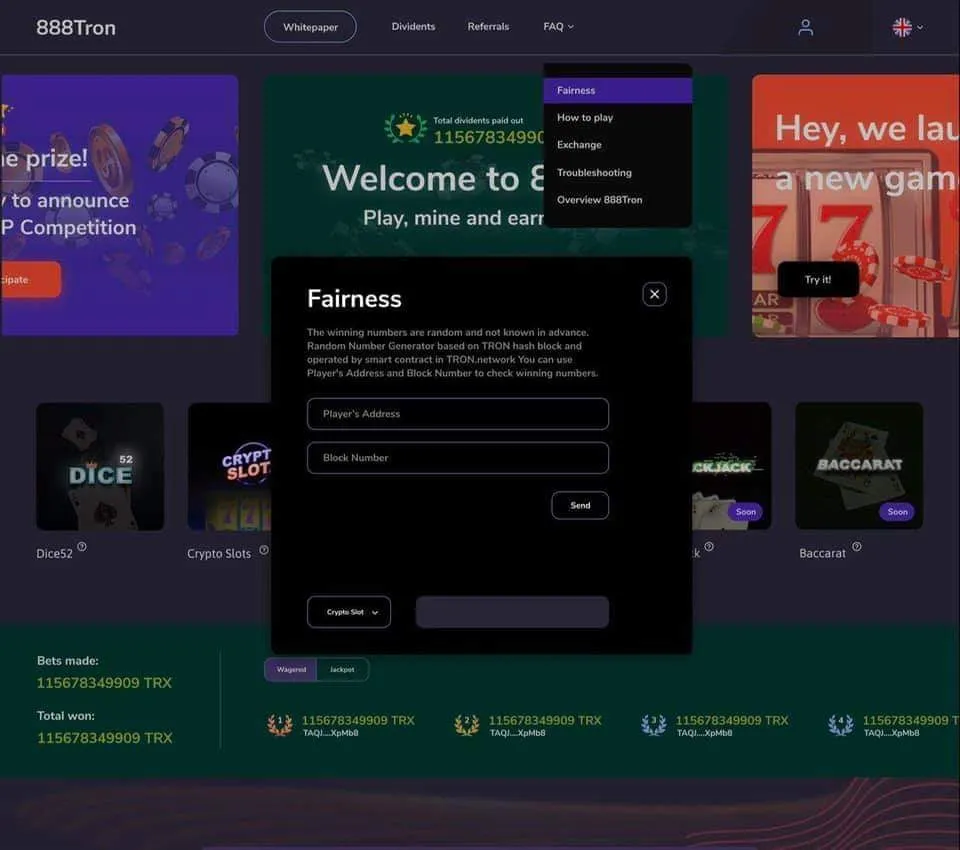
Task: Click the gold star dividends emblem
Action: pos(405,129)
